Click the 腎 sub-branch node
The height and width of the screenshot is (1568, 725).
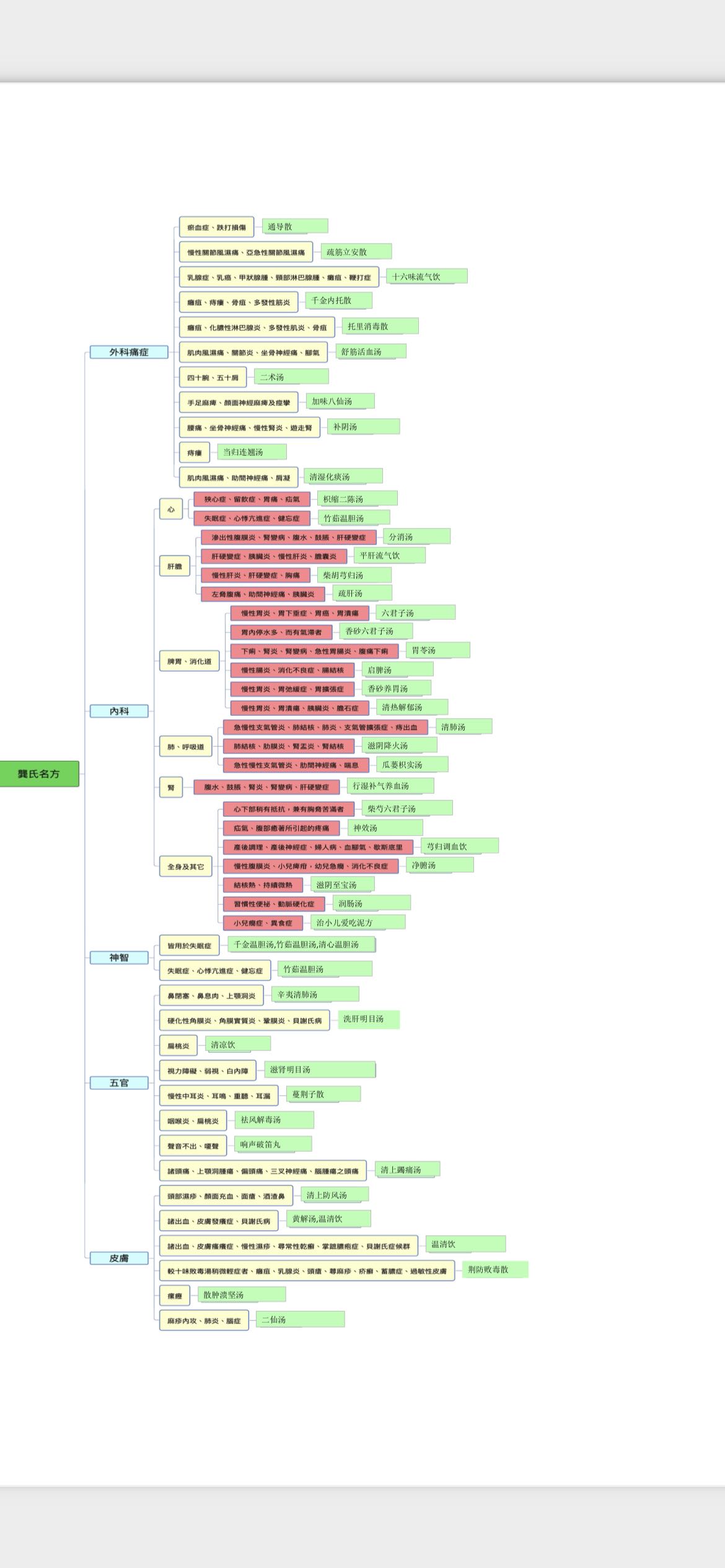tap(171, 788)
